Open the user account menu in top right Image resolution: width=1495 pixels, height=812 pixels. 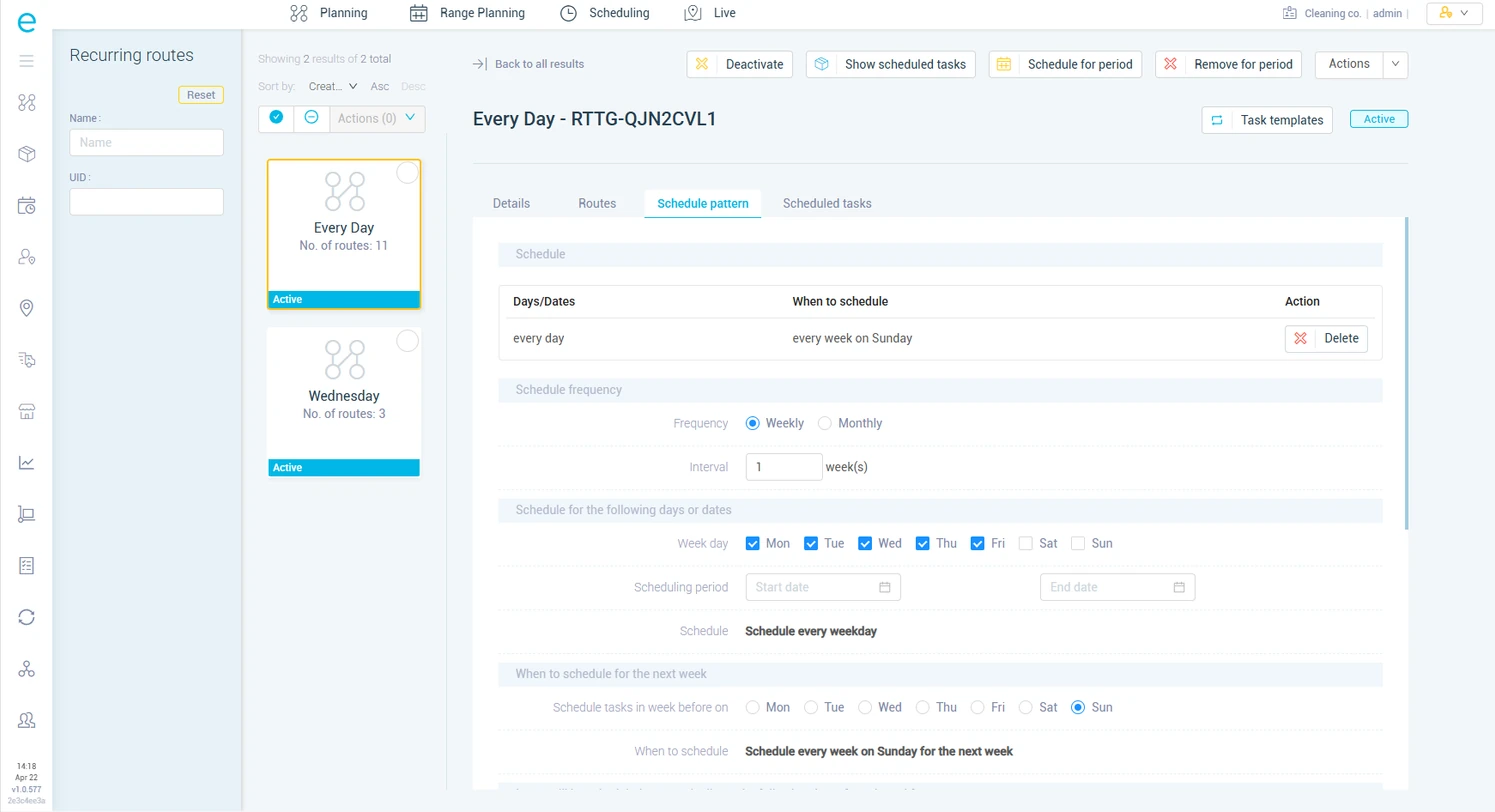pyautogui.click(x=1454, y=13)
